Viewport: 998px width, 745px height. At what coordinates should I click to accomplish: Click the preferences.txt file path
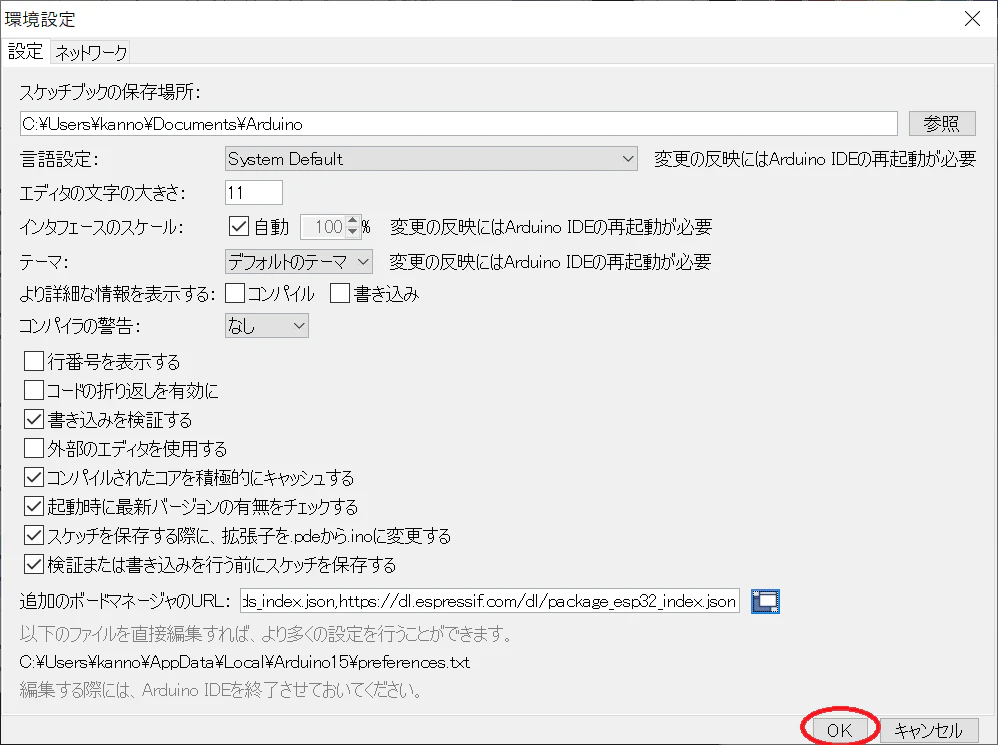(244, 662)
